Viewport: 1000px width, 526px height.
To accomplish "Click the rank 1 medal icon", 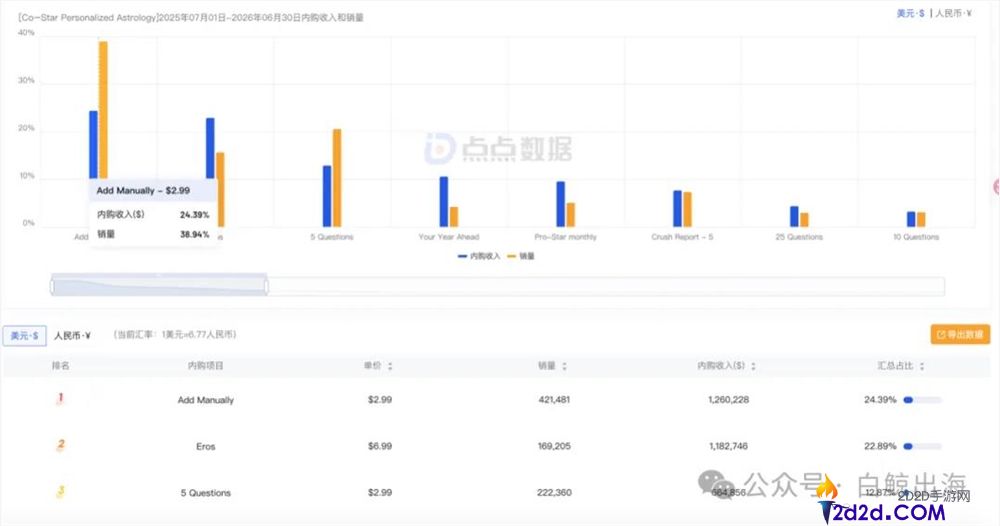I will click(61, 398).
